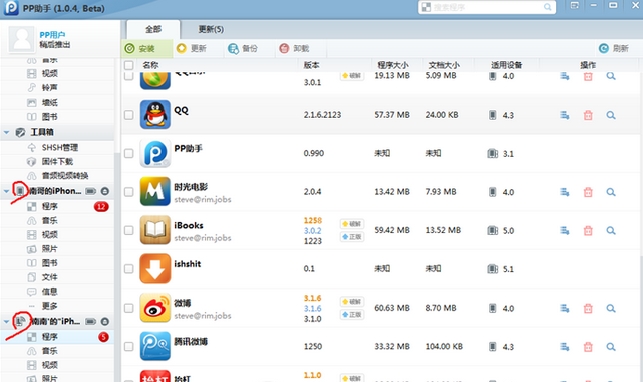Check the QQ row checkbox
643x382 pixels.
click(128, 115)
